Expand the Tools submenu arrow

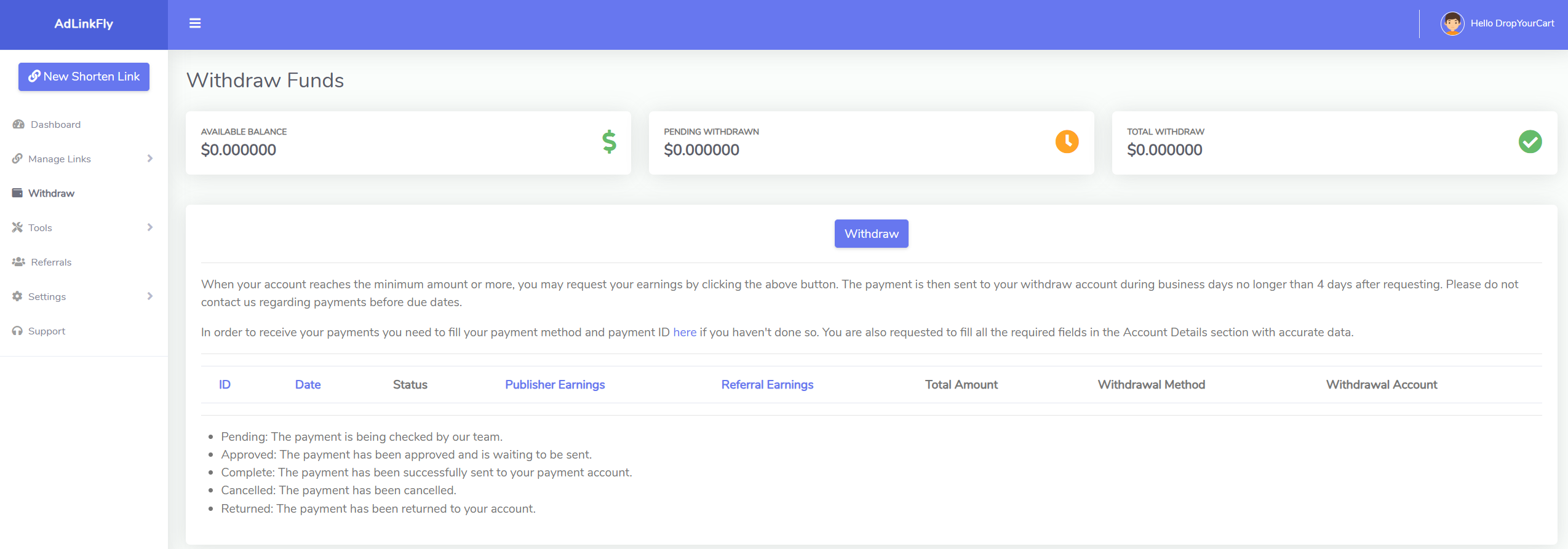click(150, 227)
